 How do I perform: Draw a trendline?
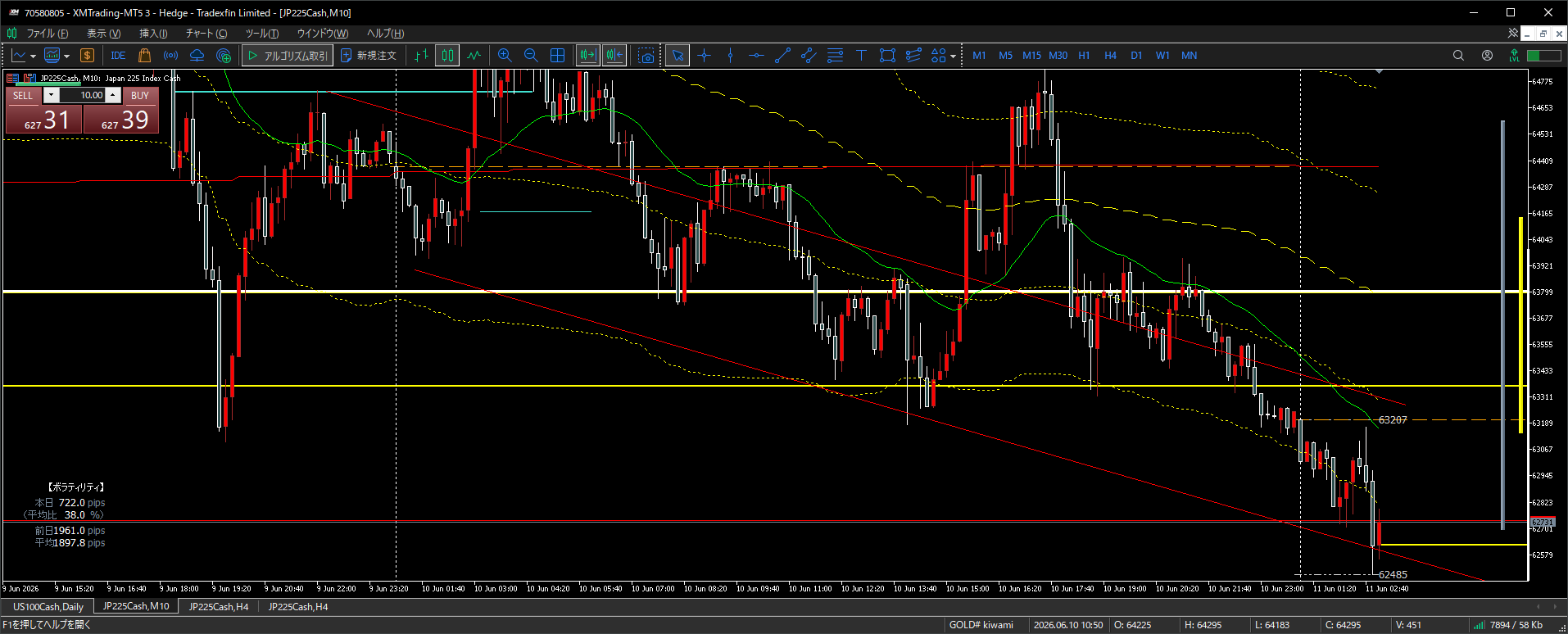(782, 56)
